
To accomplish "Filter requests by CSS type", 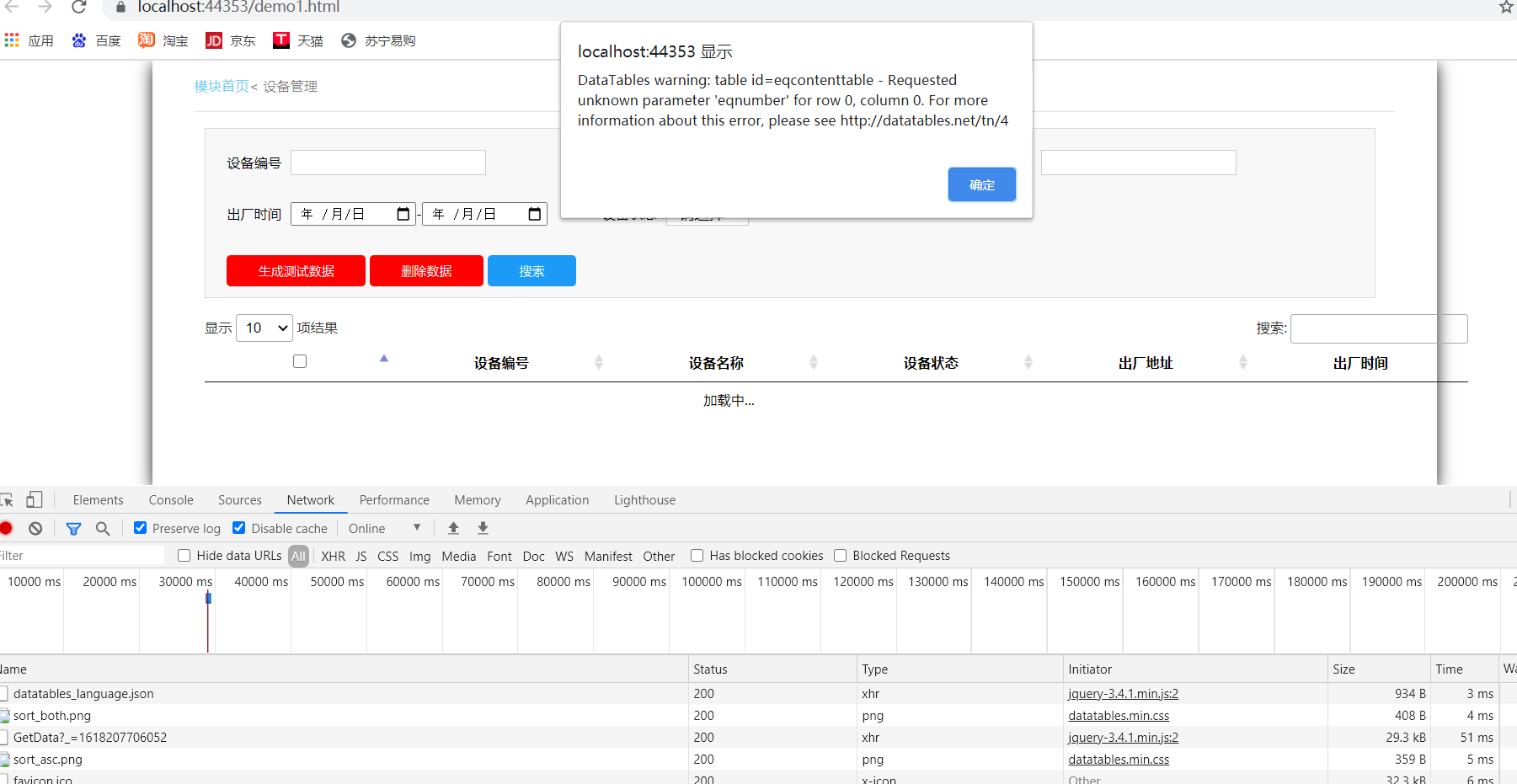I will pyautogui.click(x=388, y=557).
